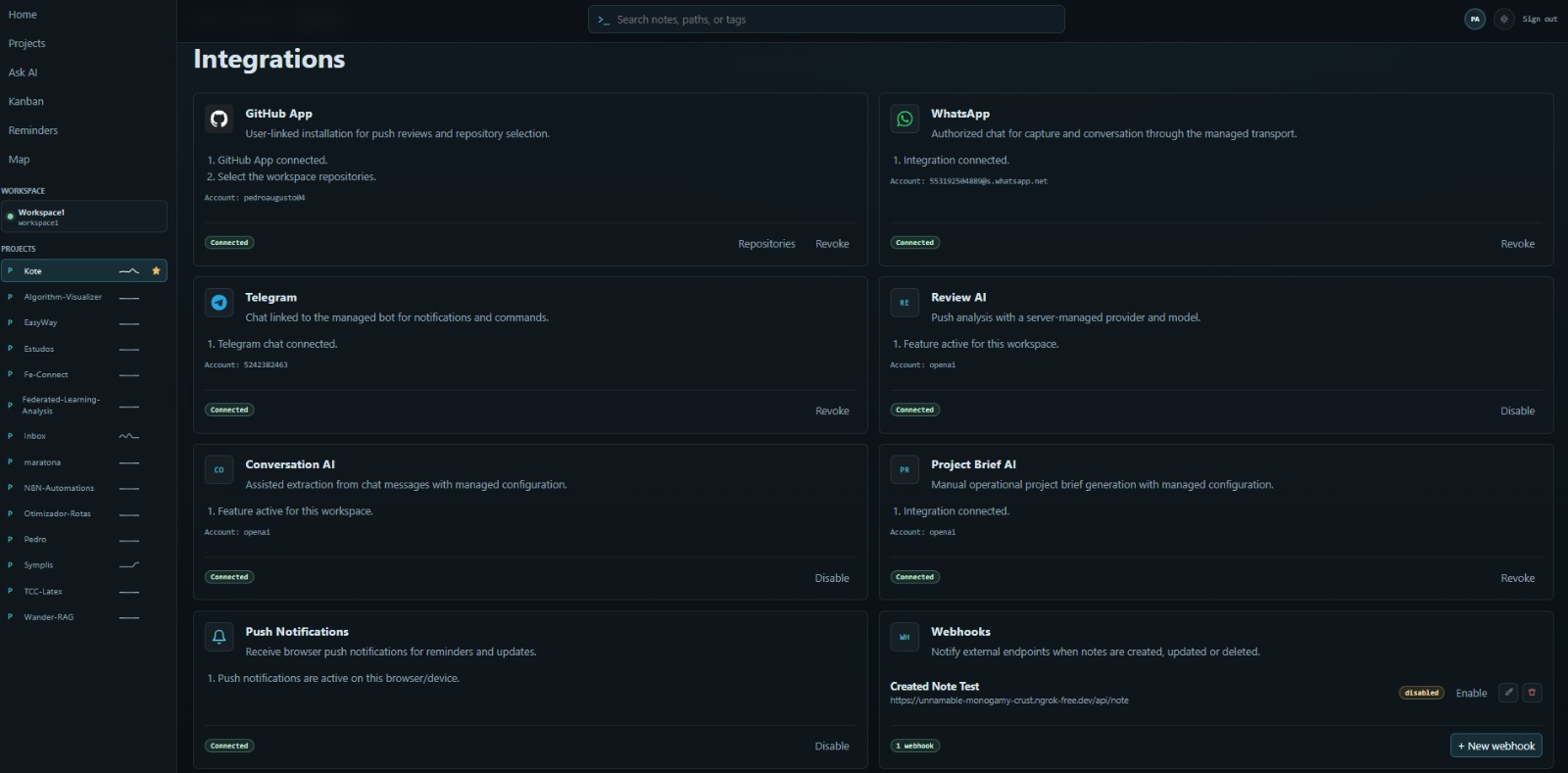Sign out of the account
Image resolution: width=1568 pixels, height=773 pixels.
point(1540,19)
